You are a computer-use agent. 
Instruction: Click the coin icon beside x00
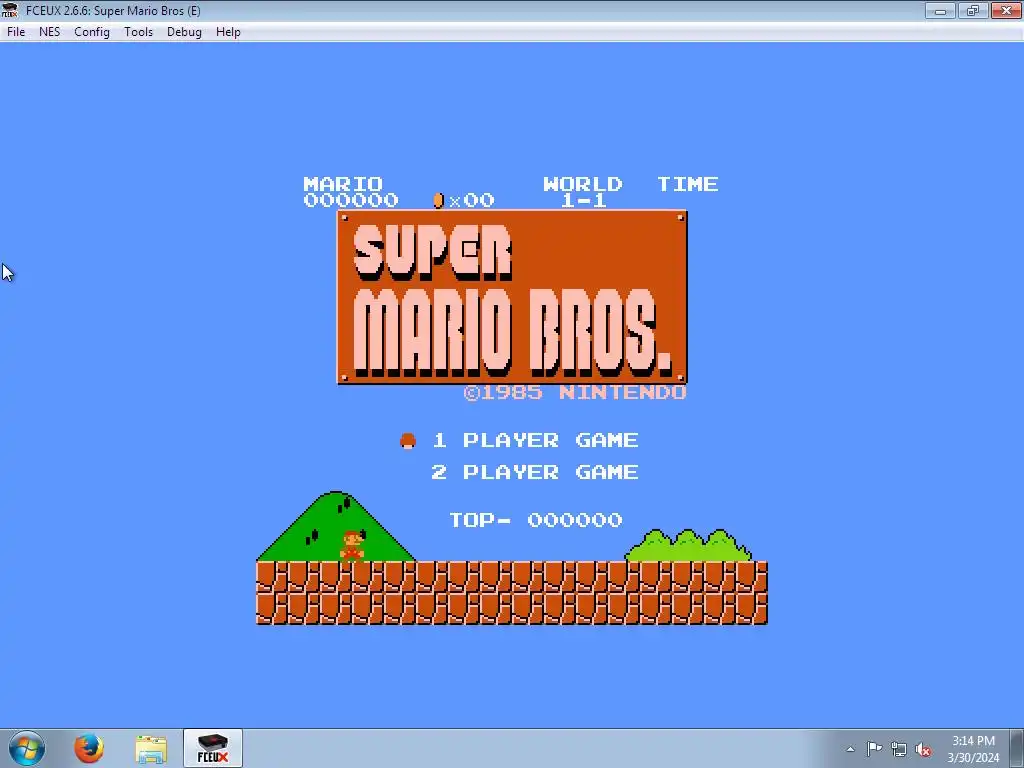438,200
